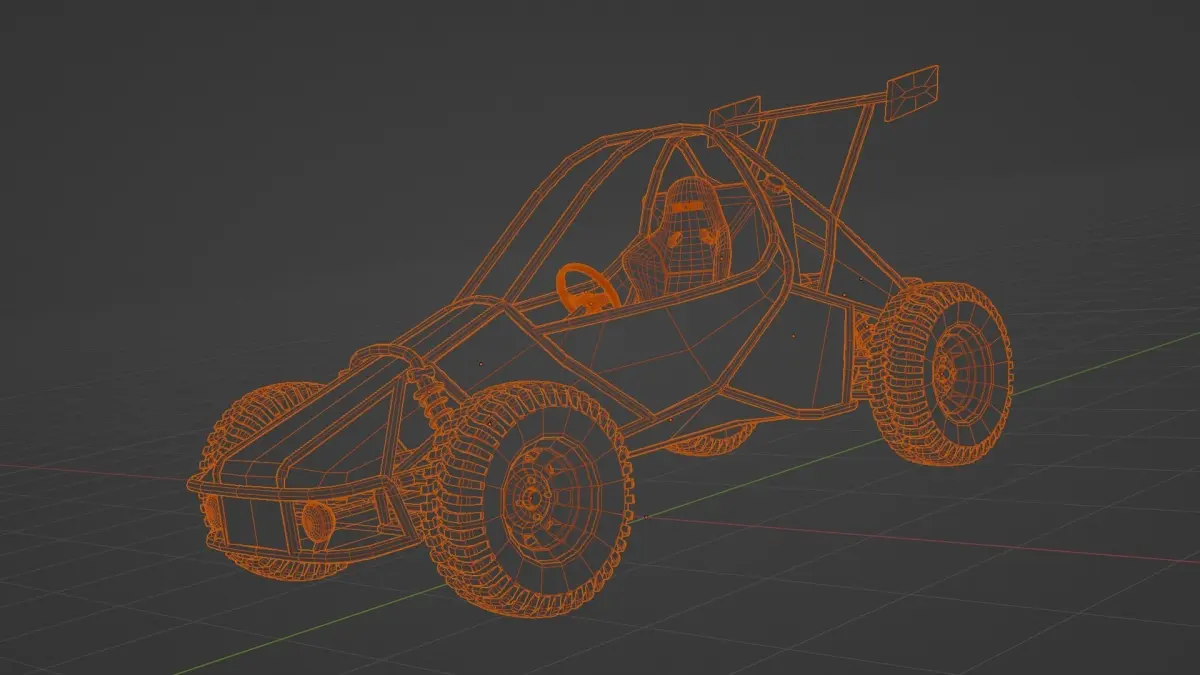Viewport: 1200px width, 675px height.
Task: Click the right end plate of rear wing
Action: tap(911, 93)
